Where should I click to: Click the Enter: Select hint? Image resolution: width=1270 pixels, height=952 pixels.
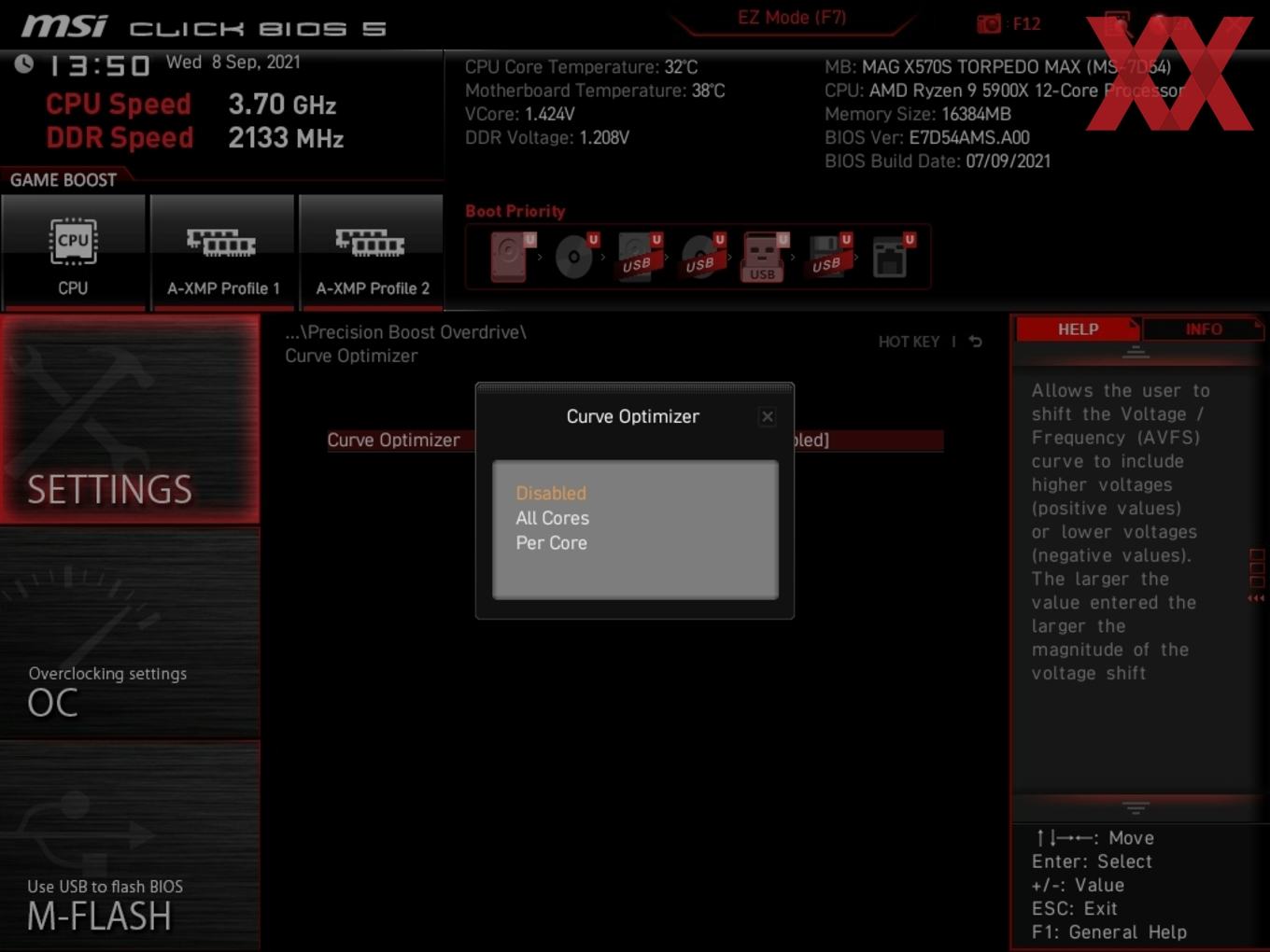(x=1092, y=861)
